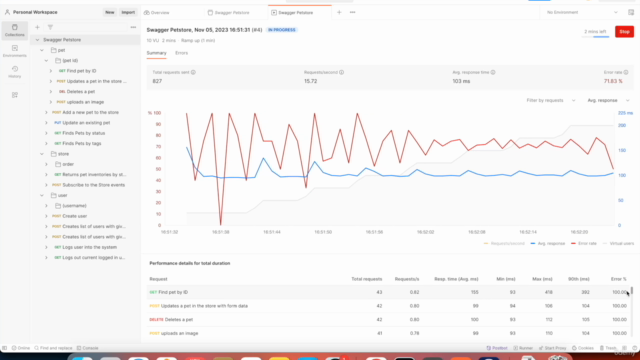Open Find and replace from status bar

53,348
